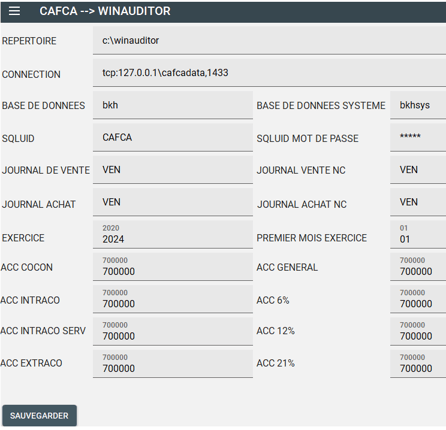The height and width of the screenshot is (430, 446).
Task: Click the BASE DE DONNEES SYSTEME label
Action: click(x=321, y=106)
